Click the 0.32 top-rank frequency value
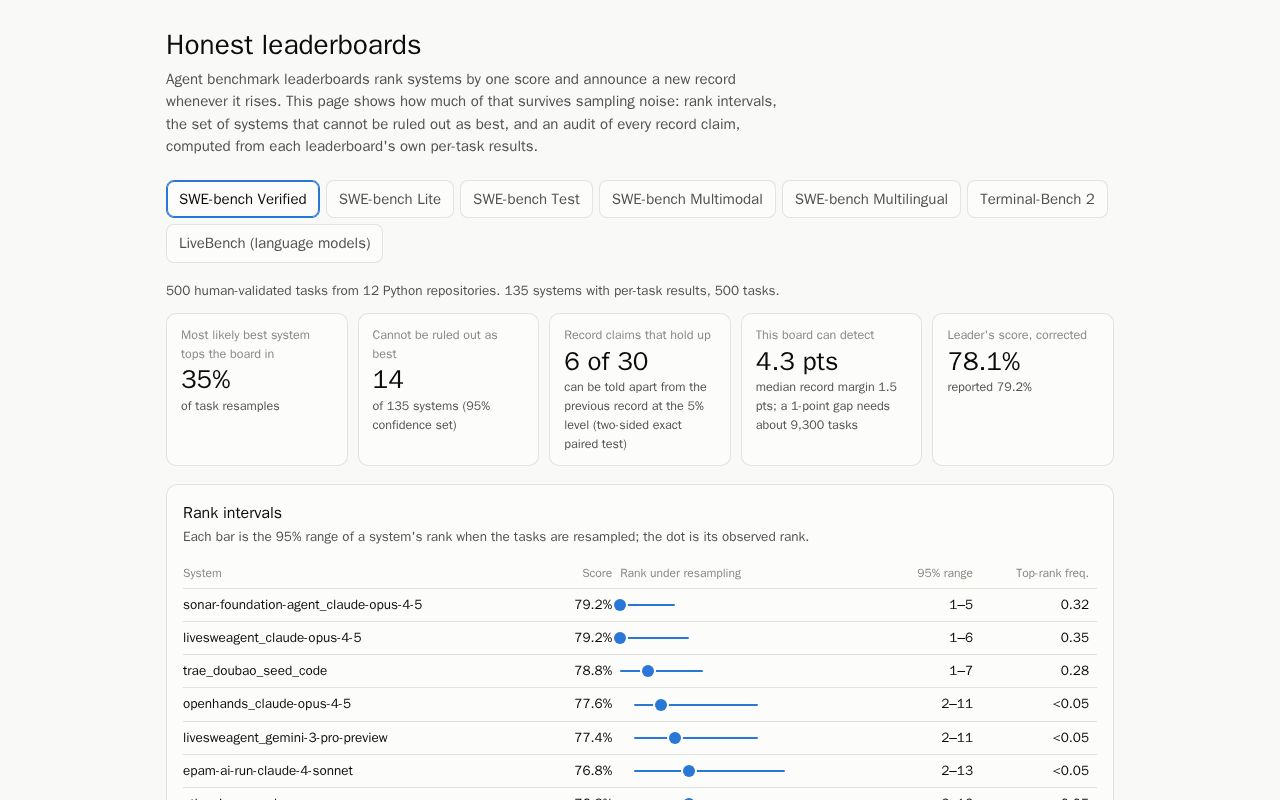The image size is (1280, 800). 1075,605
